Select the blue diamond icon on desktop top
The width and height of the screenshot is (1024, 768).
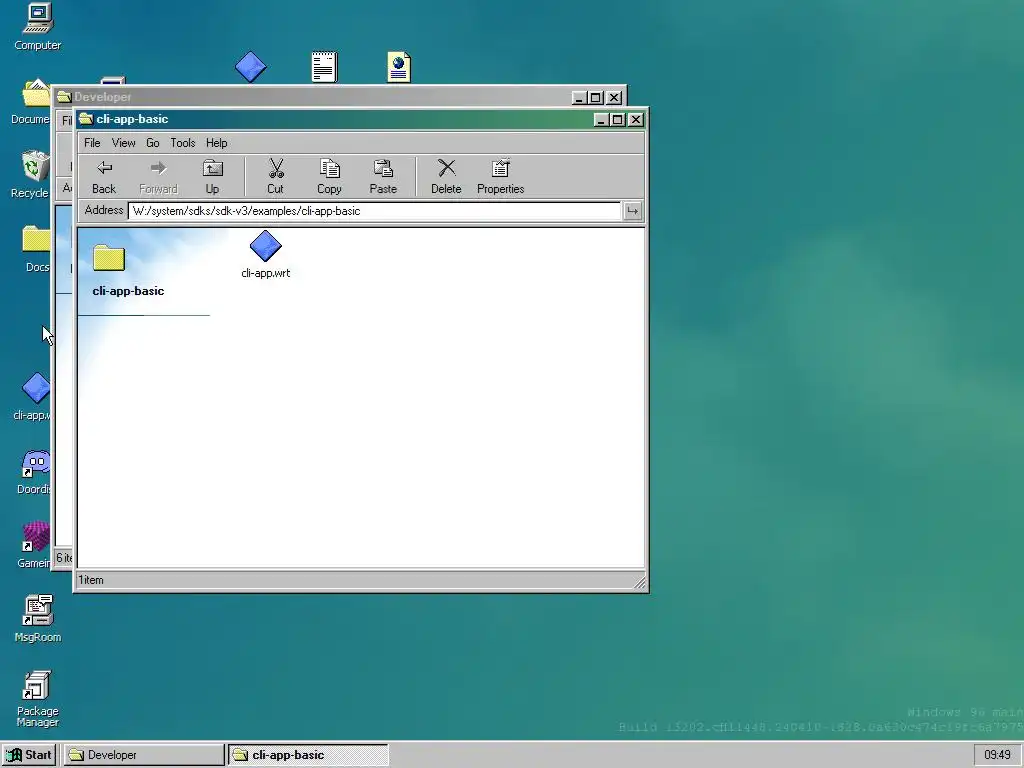tap(251, 67)
